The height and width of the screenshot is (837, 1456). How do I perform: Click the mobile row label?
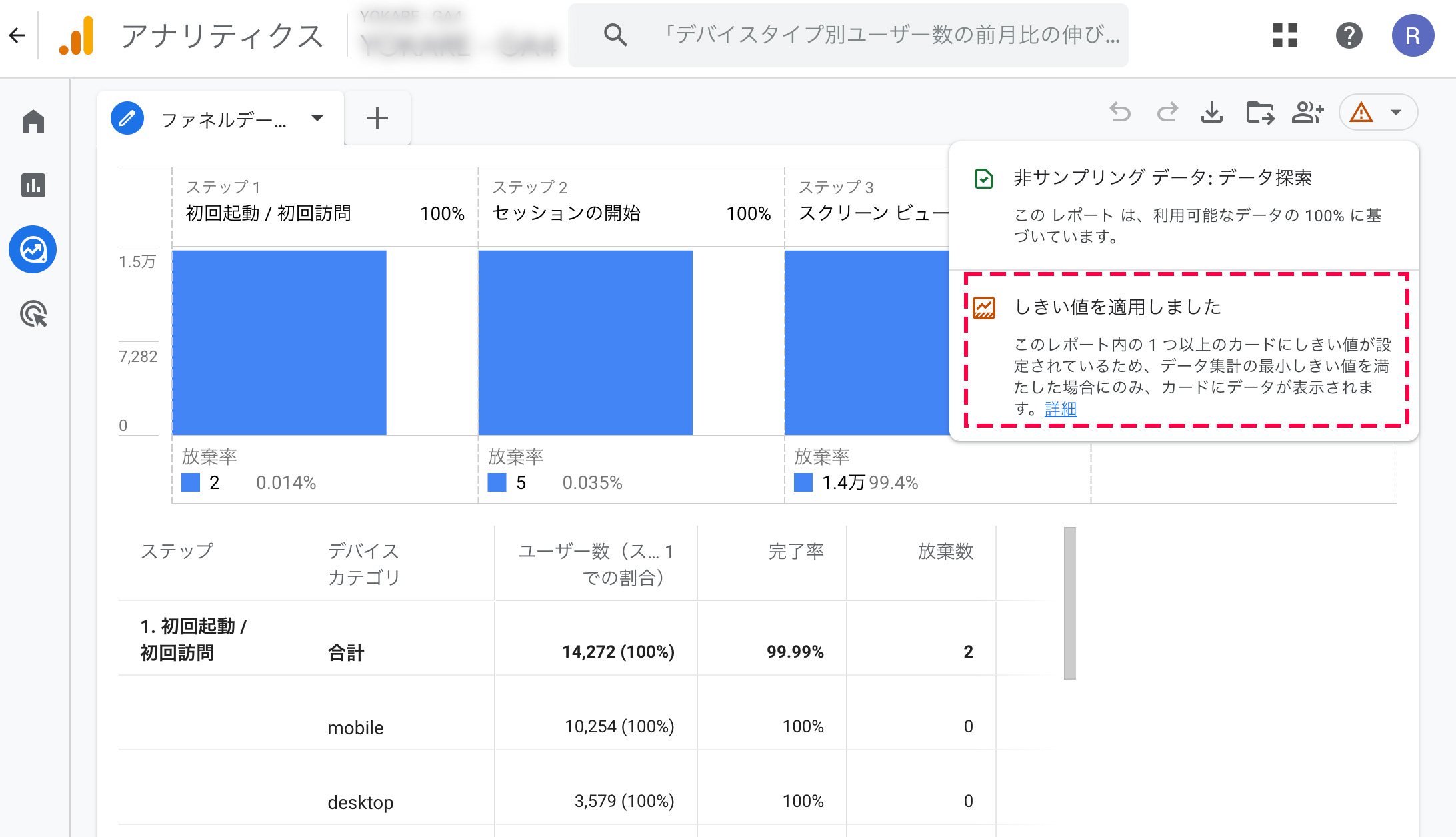click(x=355, y=728)
